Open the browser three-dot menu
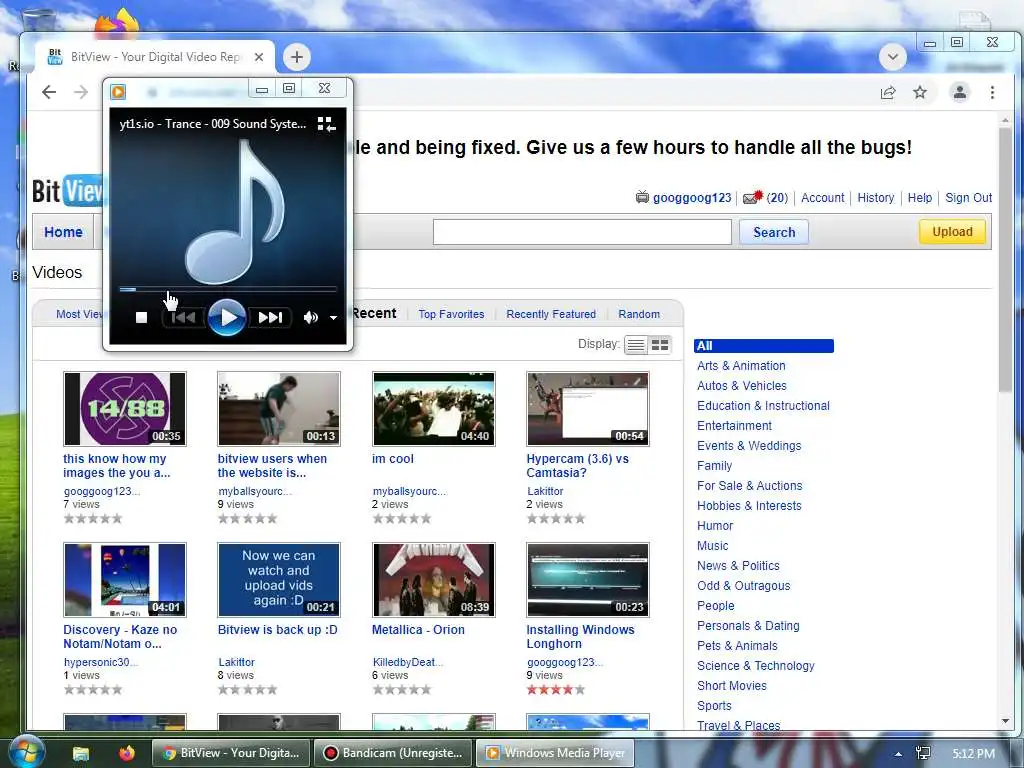The width and height of the screenshot is (1024, 768). [x=992, y=92]
